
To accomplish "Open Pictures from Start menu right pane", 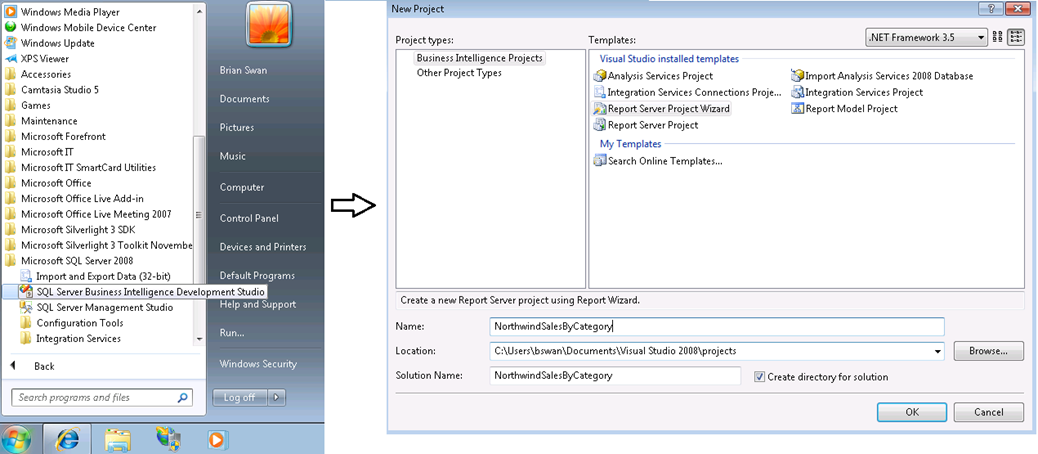I will (x=236, y=127).
